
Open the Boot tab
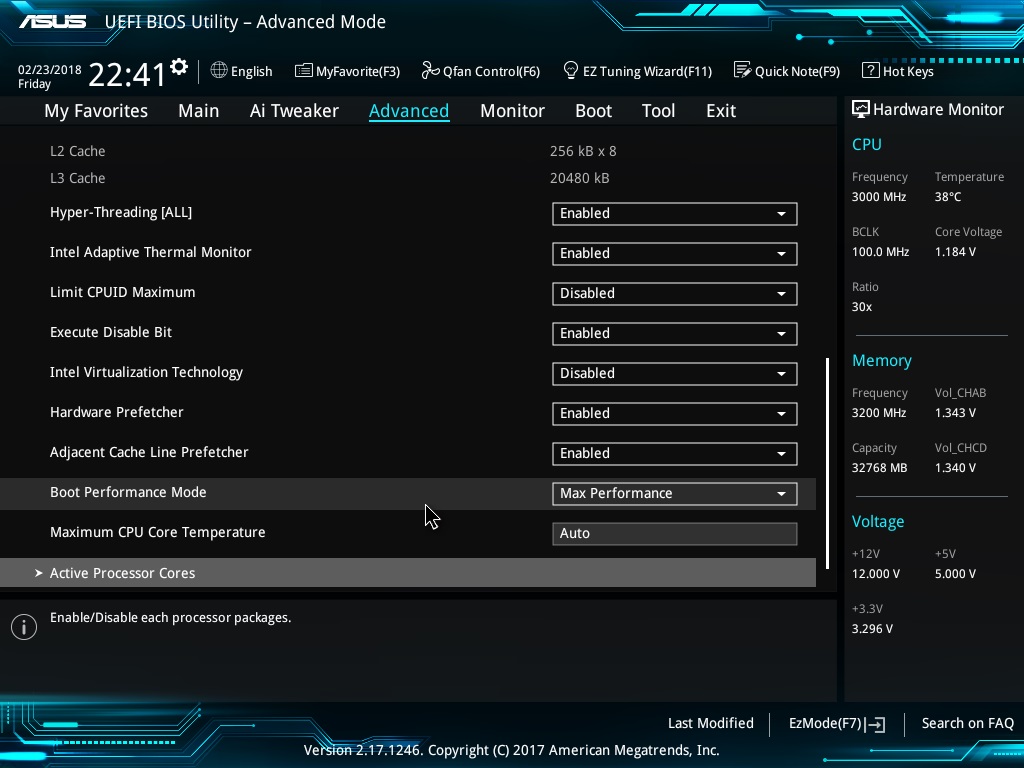593,111
